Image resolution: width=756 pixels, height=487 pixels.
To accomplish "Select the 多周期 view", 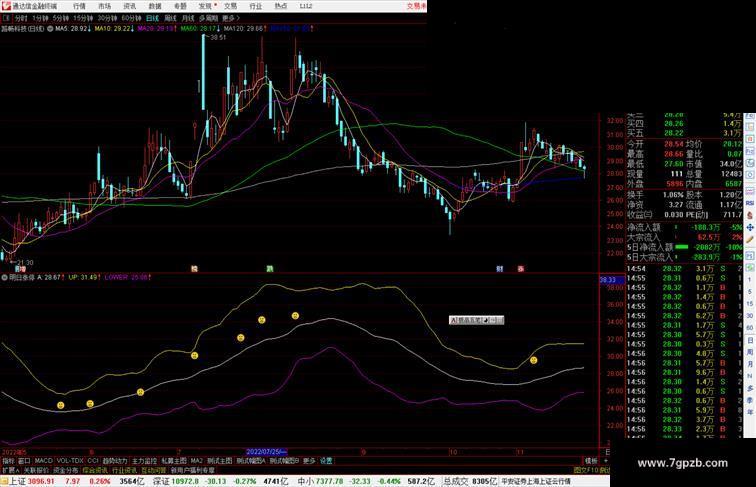I will (208, 18).
